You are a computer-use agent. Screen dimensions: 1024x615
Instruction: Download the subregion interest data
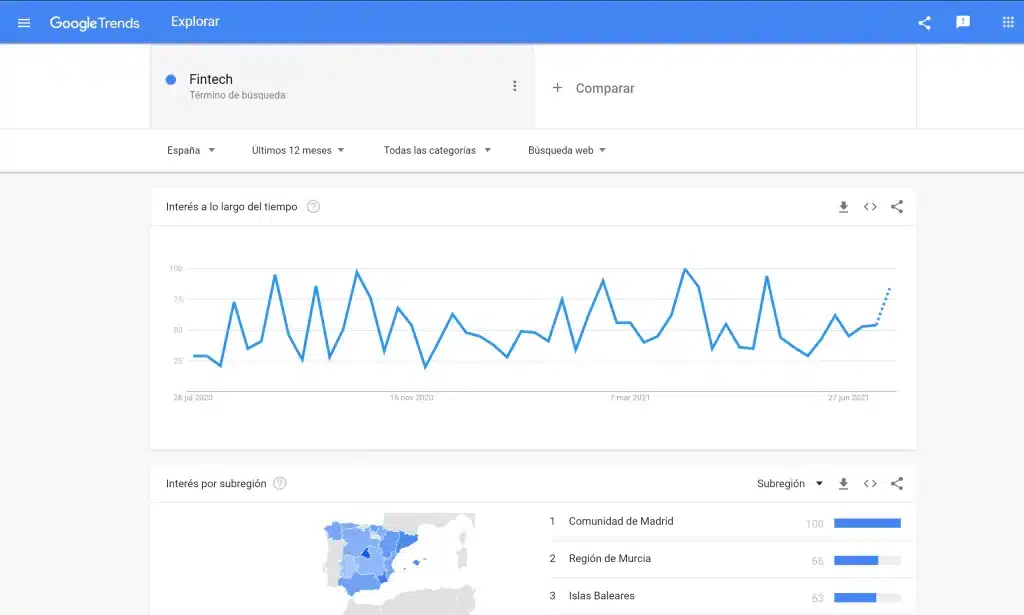click(x=843, y=483)
